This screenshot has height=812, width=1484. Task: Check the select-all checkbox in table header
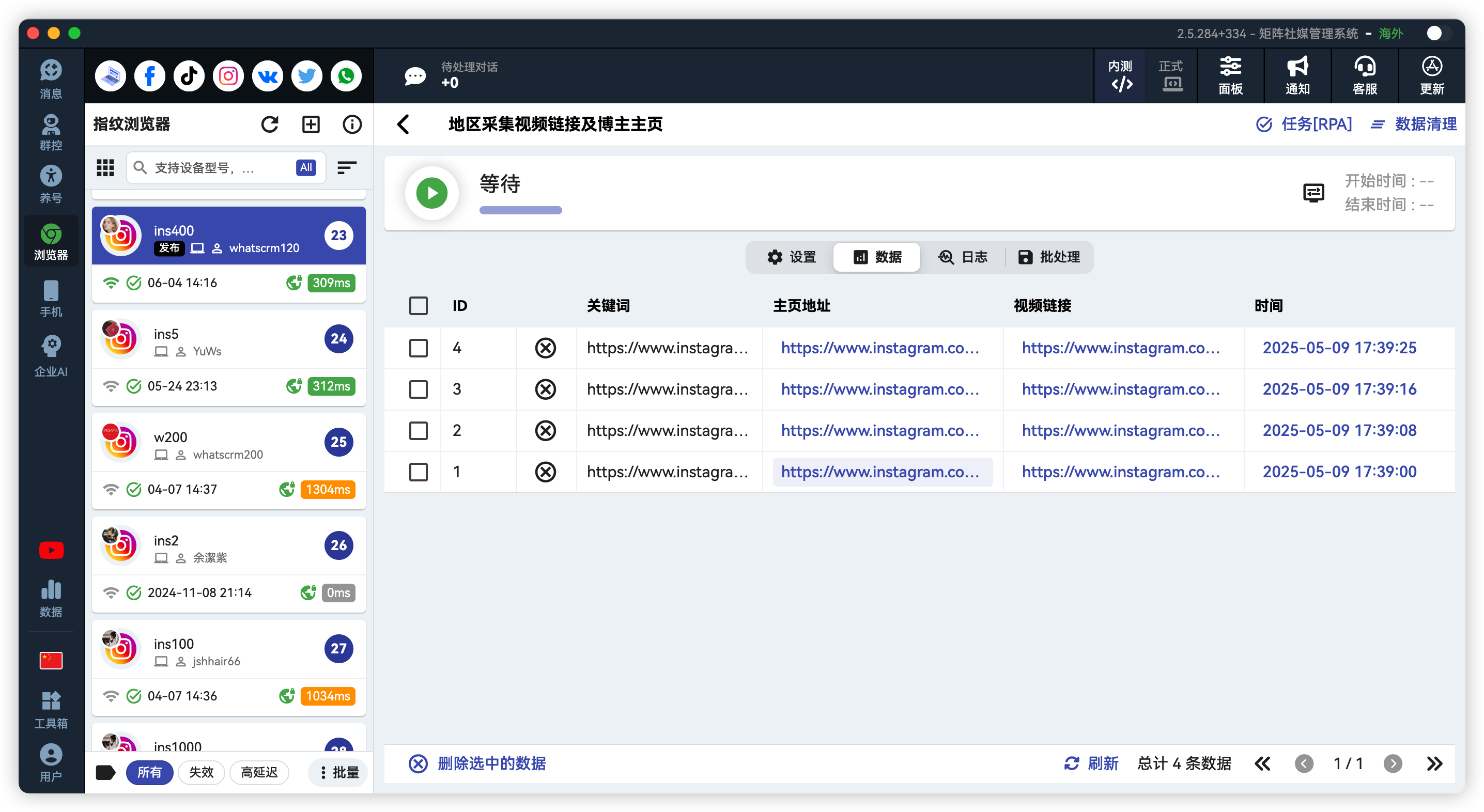[x=418, y=306]
